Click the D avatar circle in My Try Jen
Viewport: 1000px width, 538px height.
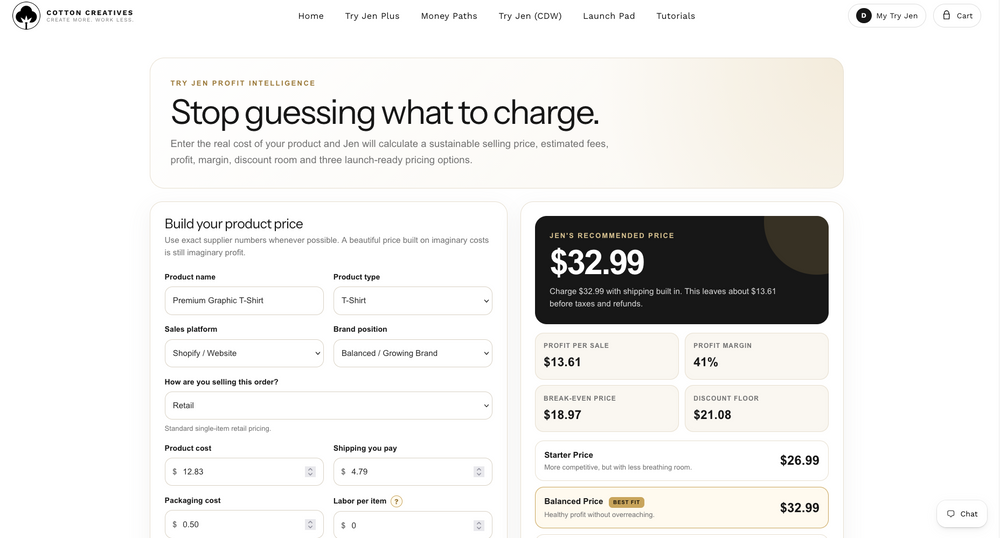pyautogui.click(x=864, y=16)
